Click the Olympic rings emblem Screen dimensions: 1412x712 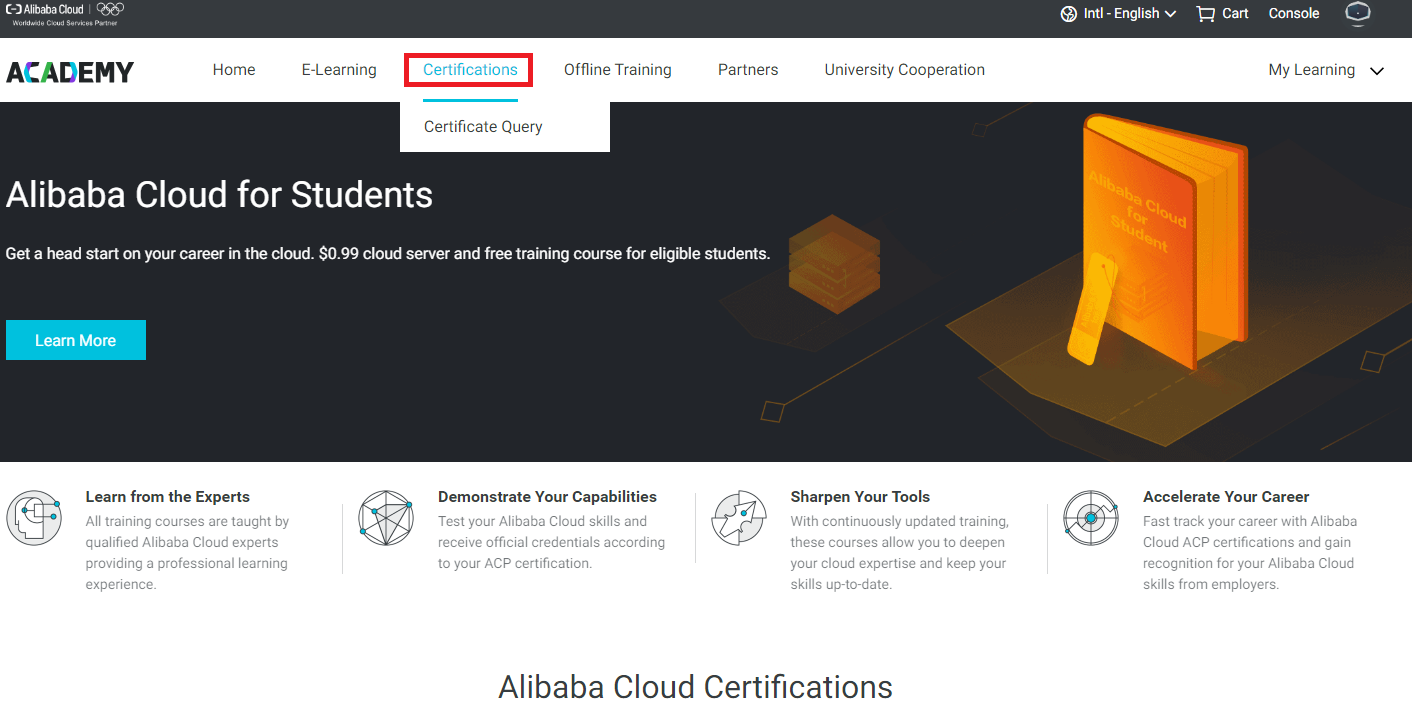click(108, 13)
